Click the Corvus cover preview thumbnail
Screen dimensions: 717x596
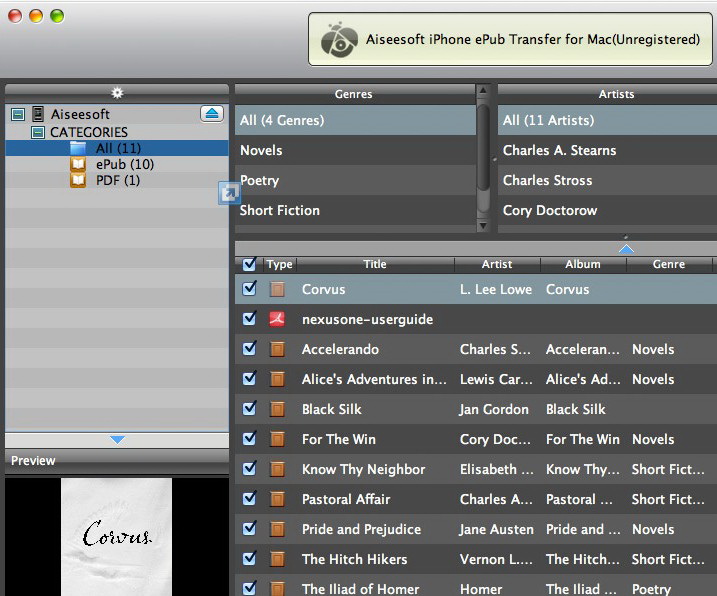coord(117,536)
